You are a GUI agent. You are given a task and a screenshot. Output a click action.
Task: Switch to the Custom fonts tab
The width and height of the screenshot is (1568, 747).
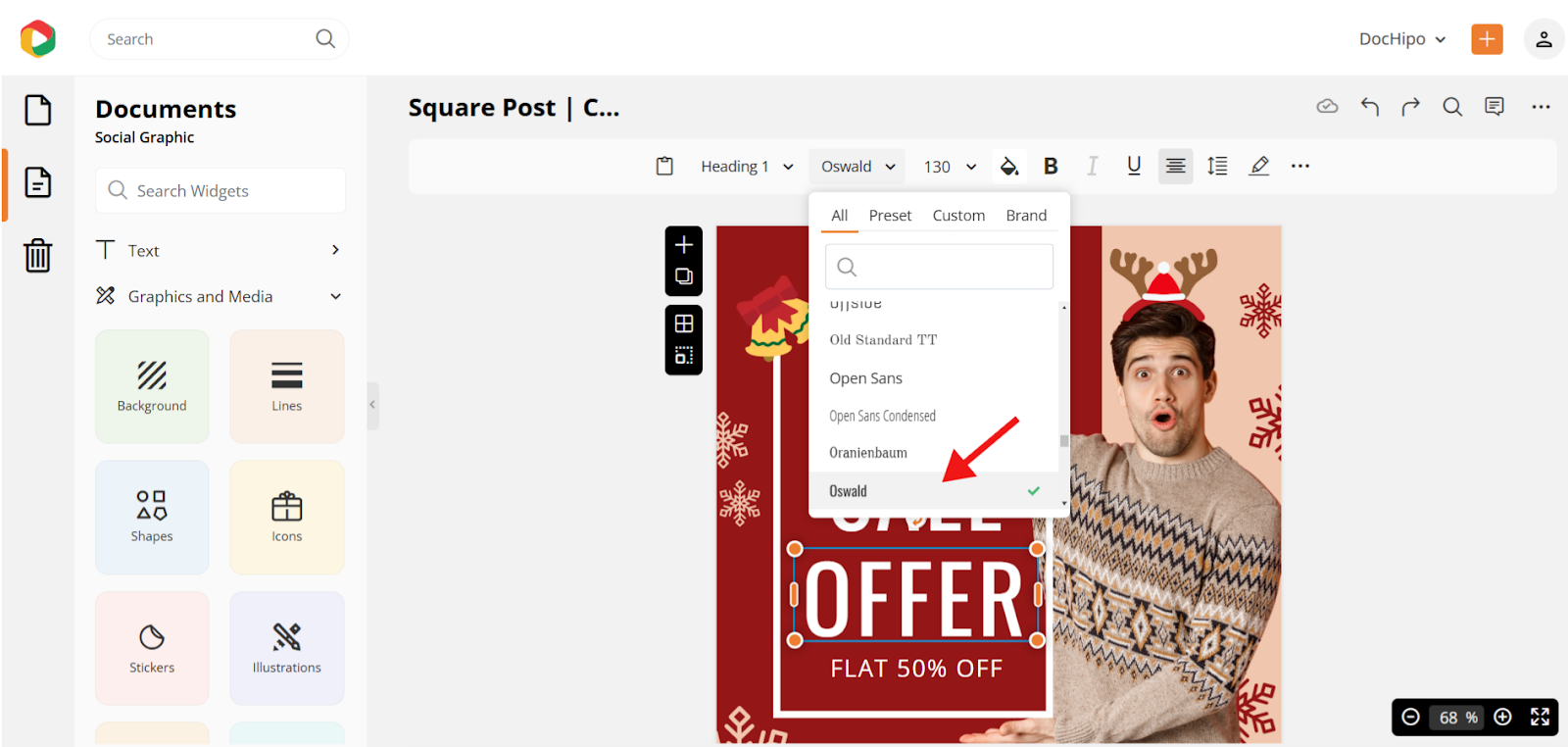click(x=958, y=215)
